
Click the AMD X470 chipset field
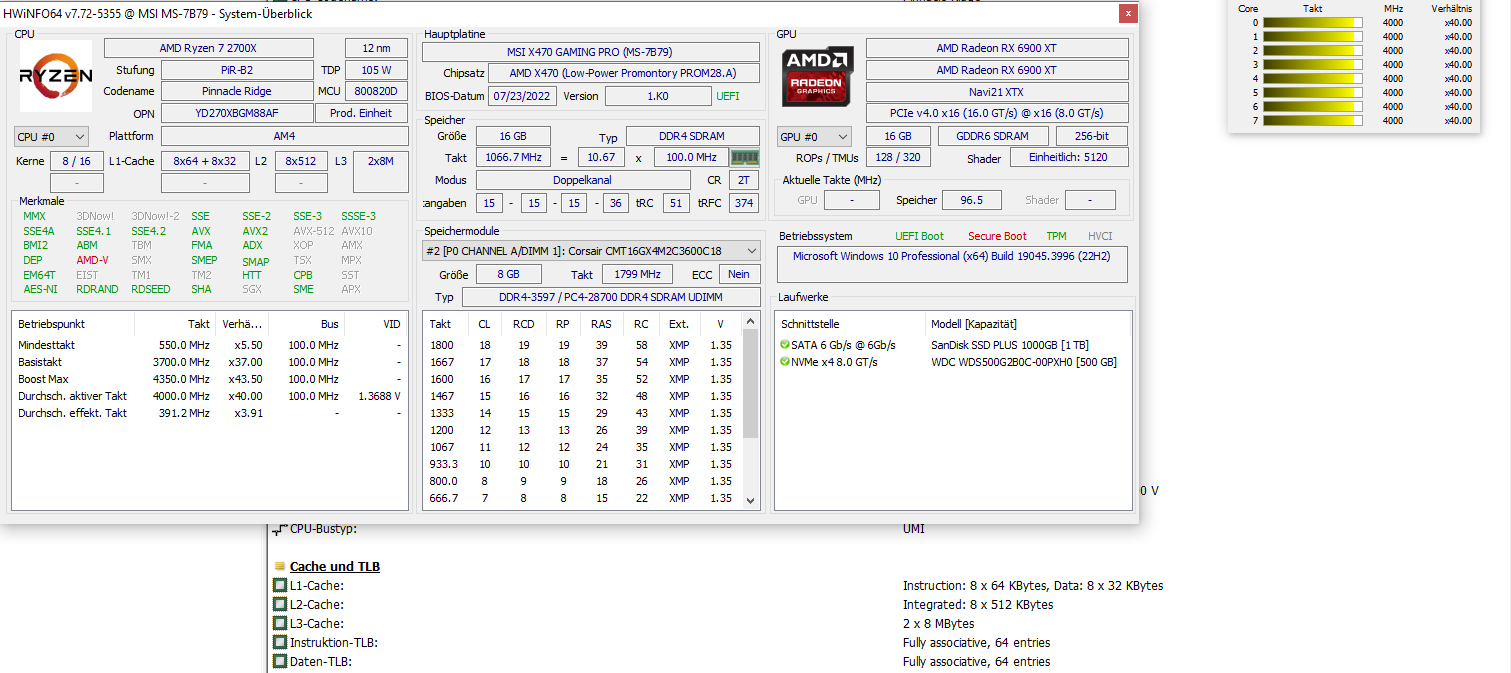(x=624, y=73)
